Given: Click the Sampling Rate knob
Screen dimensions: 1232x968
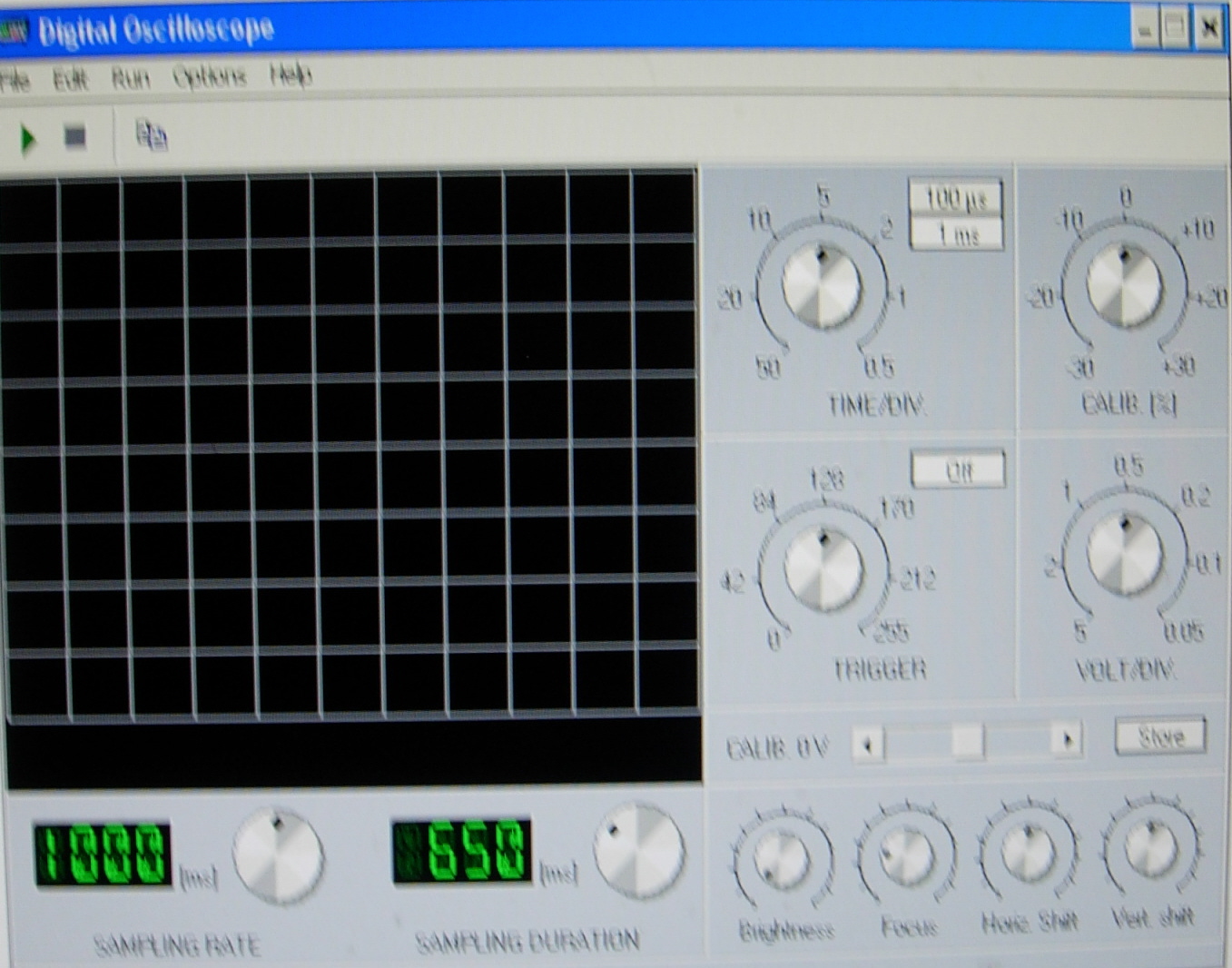Looking at the screenshot, I should pyautogui.click(x=278, y=856).
